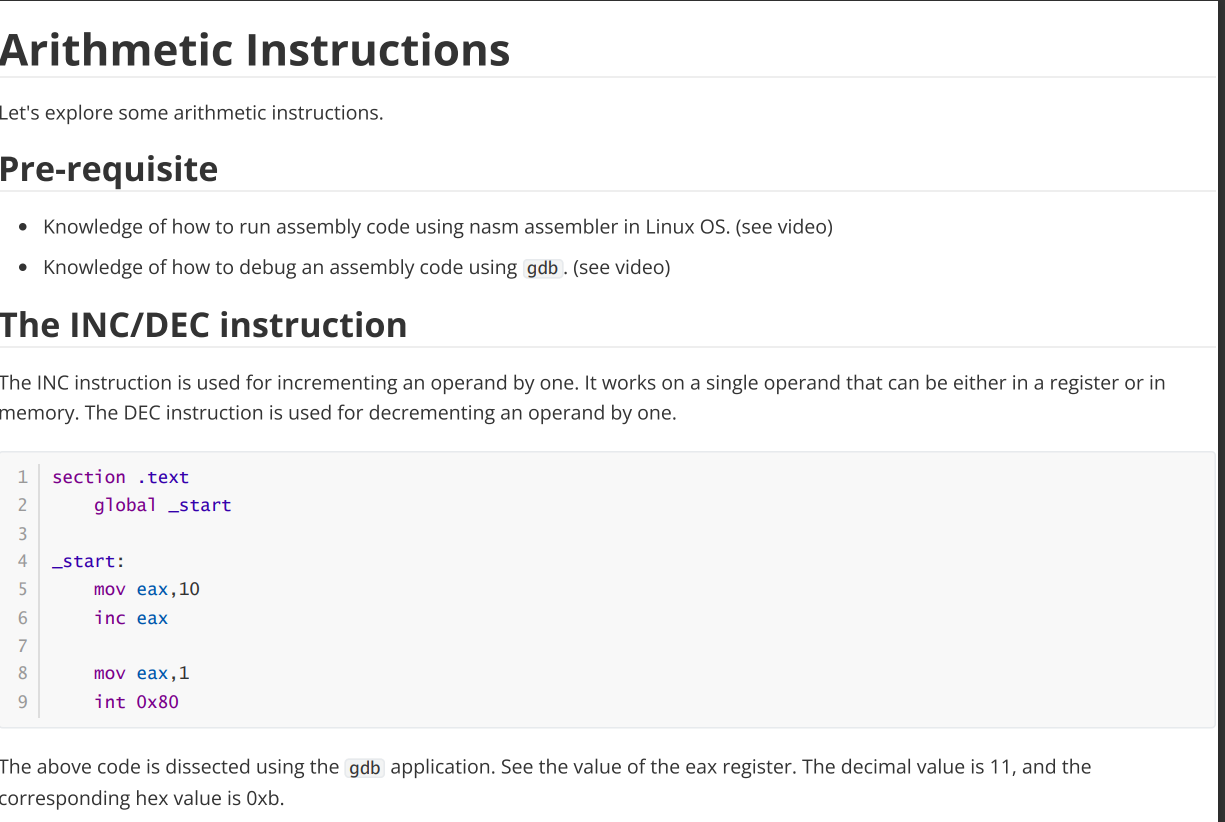1225x822 pixels.
Task: Click the intro sentence about exploring arithmetic instructions
Action: point(191,113)
